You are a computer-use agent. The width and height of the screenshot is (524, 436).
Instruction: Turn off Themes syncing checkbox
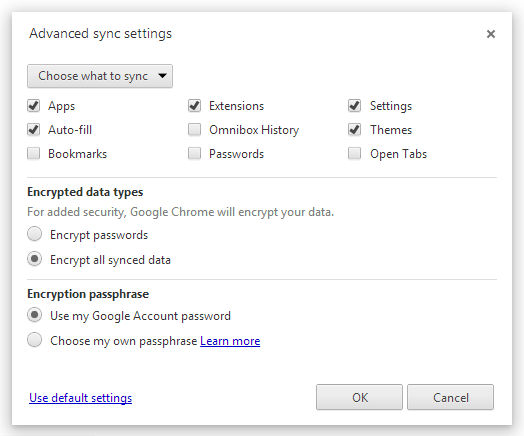click(355, 130)
